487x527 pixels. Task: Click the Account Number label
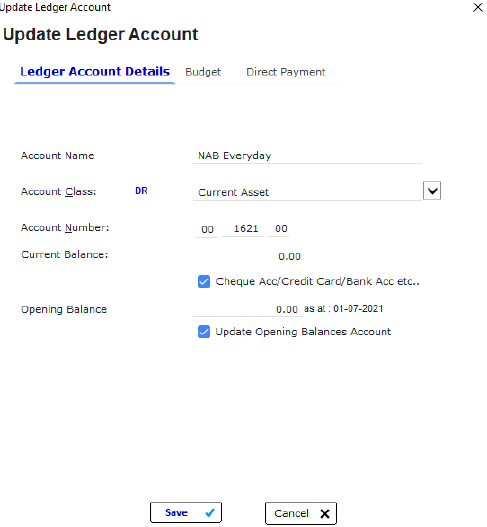pyautogui.click(x=65, y=228)
